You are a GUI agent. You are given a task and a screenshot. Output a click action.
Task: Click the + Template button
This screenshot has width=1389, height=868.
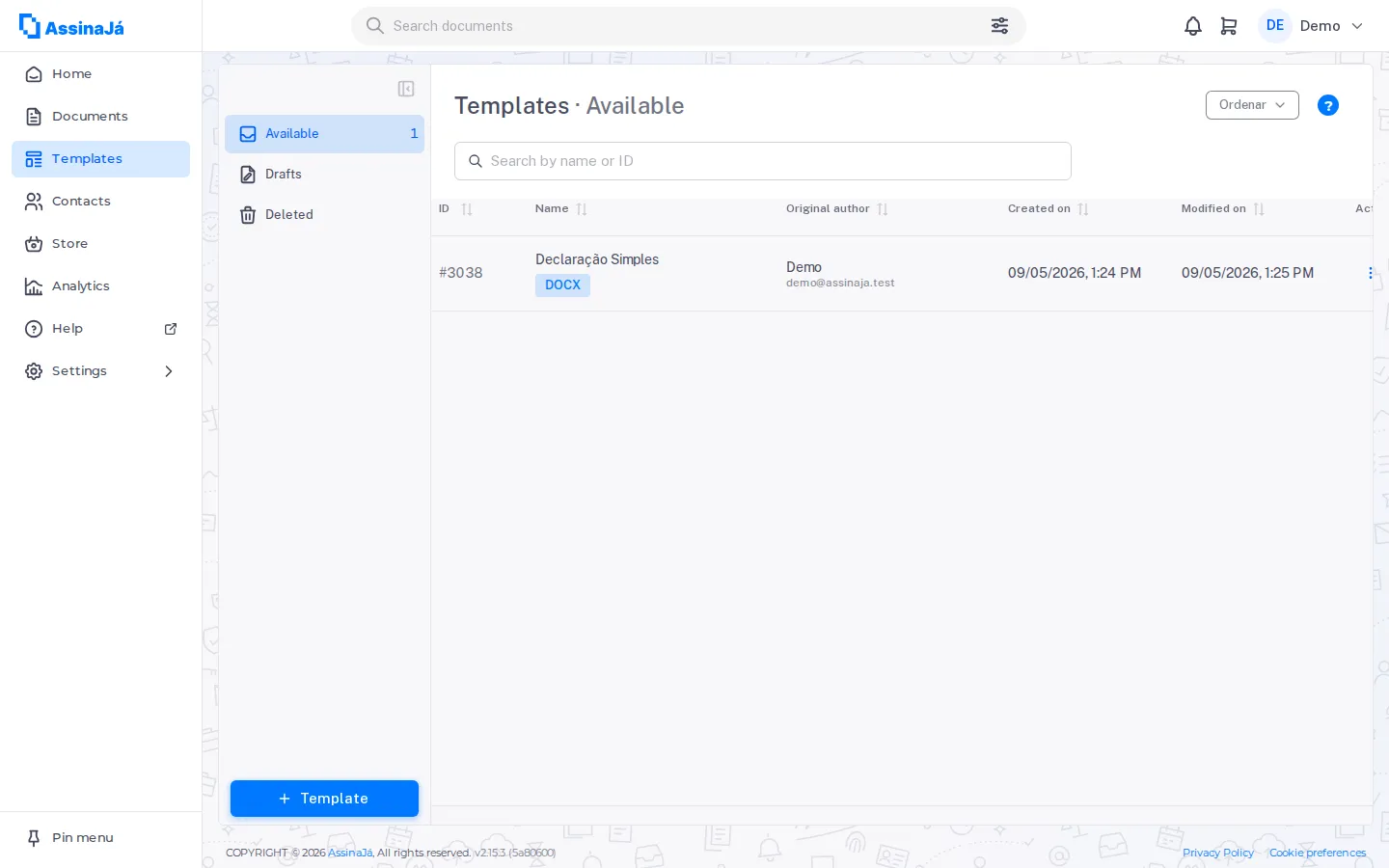324,799
